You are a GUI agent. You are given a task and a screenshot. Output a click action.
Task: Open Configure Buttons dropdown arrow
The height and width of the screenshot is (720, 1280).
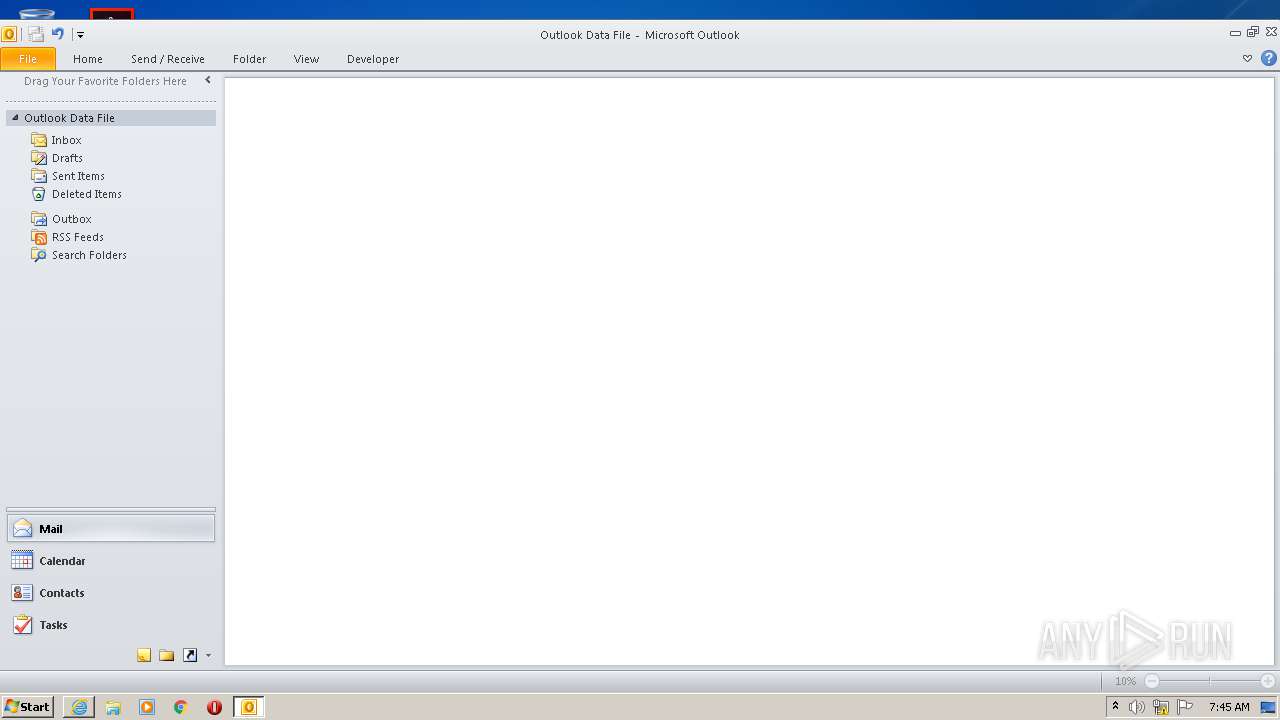point(208,656)
